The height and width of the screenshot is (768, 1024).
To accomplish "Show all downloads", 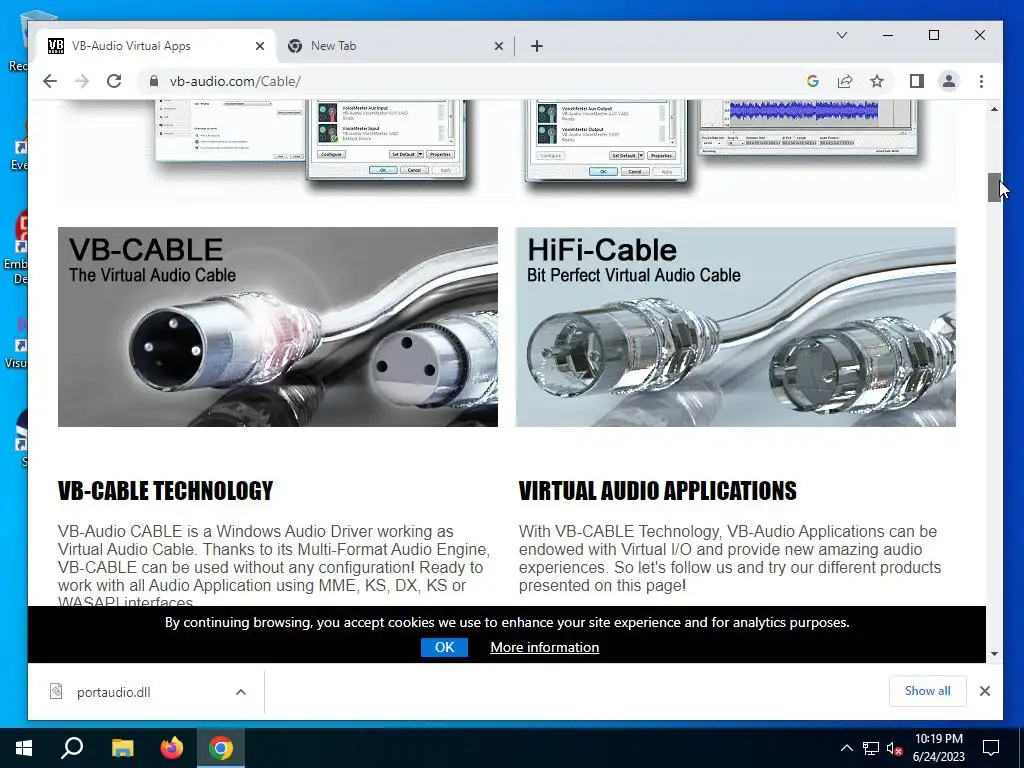I will pyautogui.click(x=927, y=691).
